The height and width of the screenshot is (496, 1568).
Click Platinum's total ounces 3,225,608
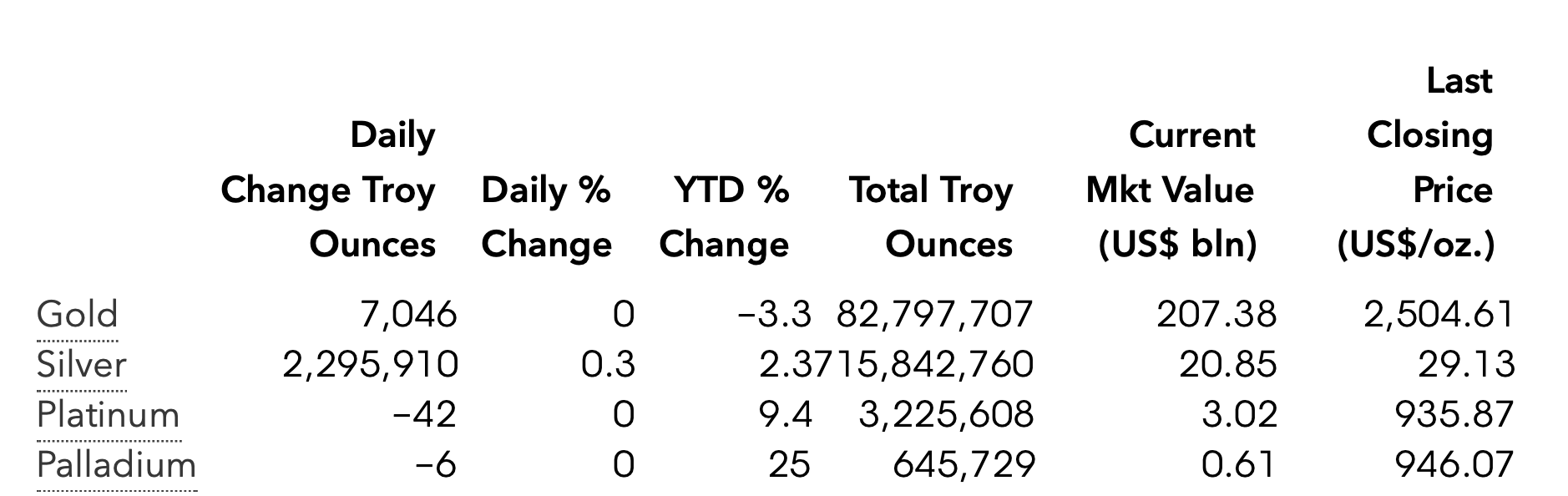point(947,415)
